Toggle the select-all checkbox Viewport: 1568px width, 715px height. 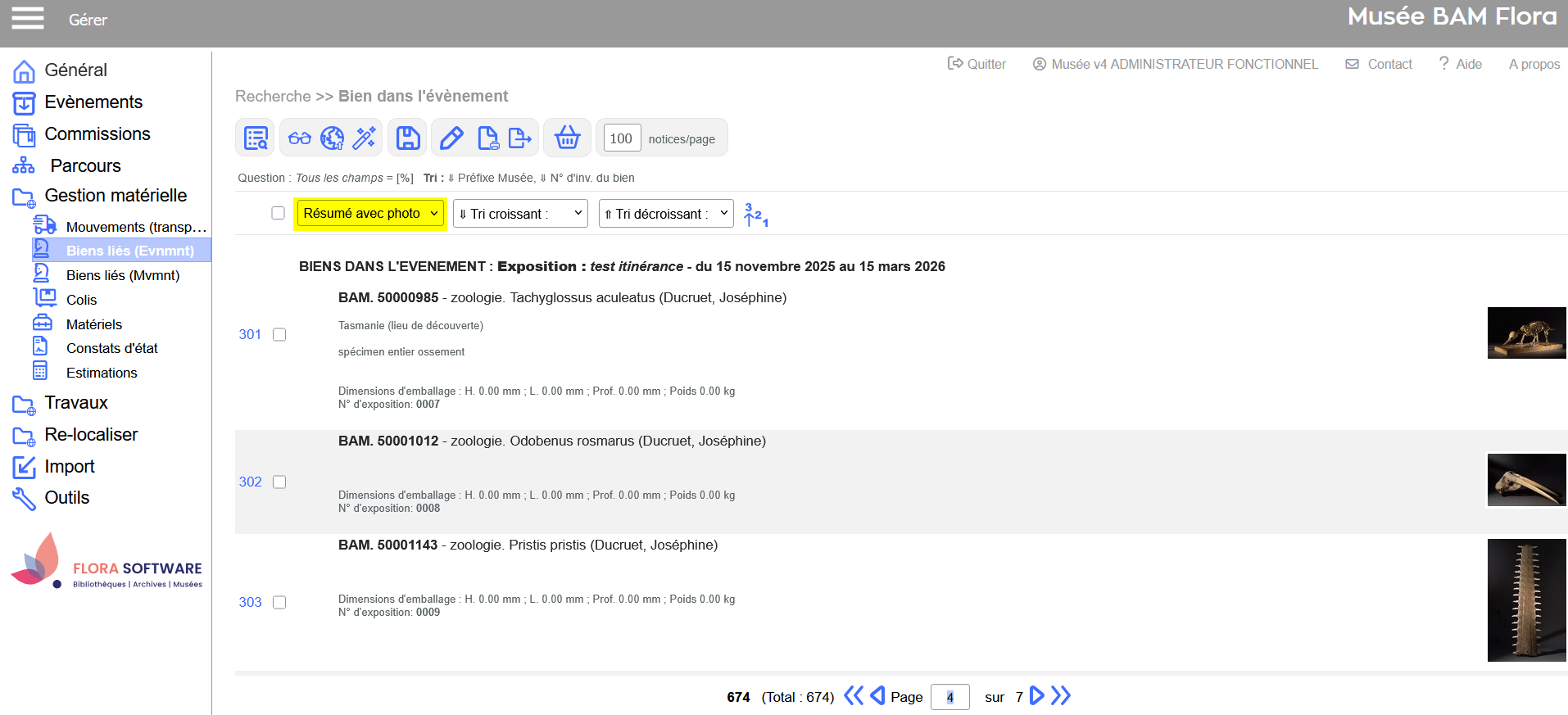coord(279,213)
